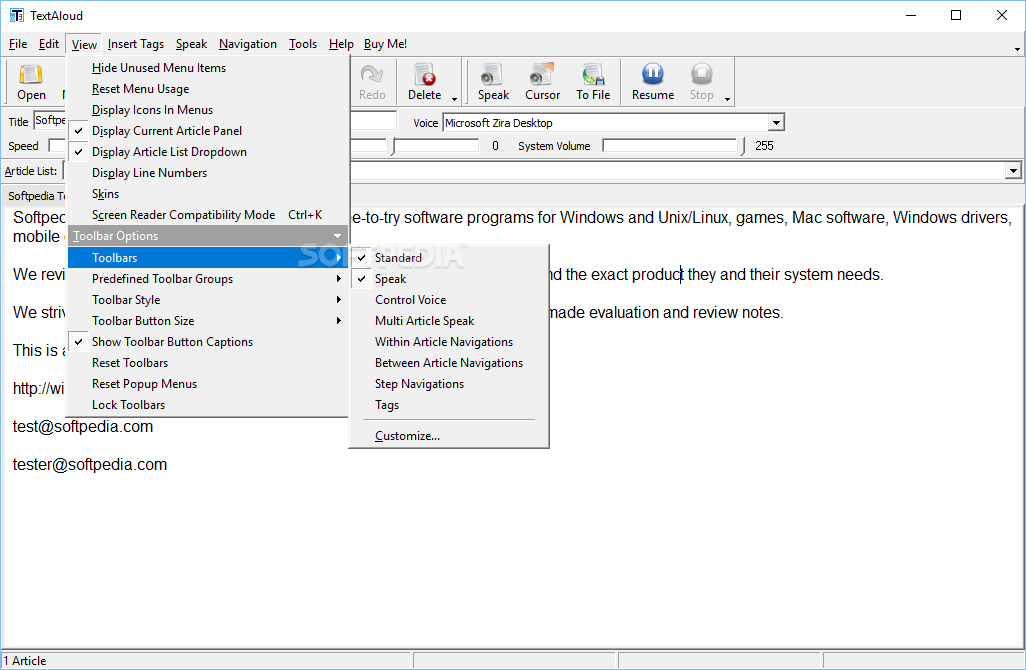Viewport: 1026px width, 670px height.
Task: Click the slider track left of value 0
Action: click(x=436, y=145)
